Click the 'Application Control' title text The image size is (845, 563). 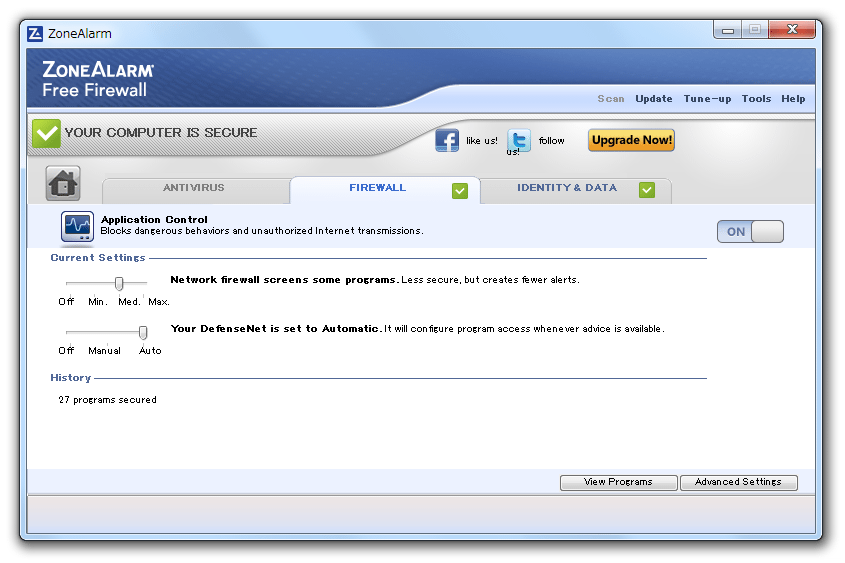(154, 219)
